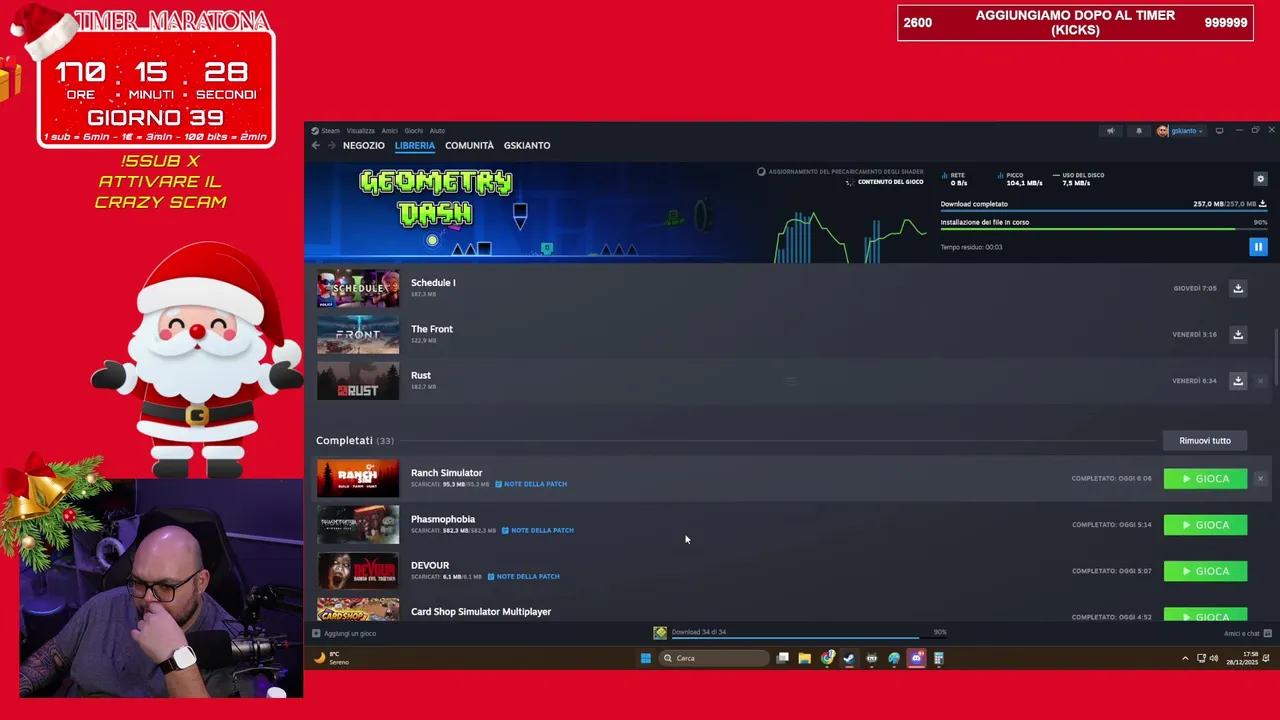This screenshot has height=720, width=1280.
Task: Open Ranch Simulator patch notes link
Action: coord(531,484)
